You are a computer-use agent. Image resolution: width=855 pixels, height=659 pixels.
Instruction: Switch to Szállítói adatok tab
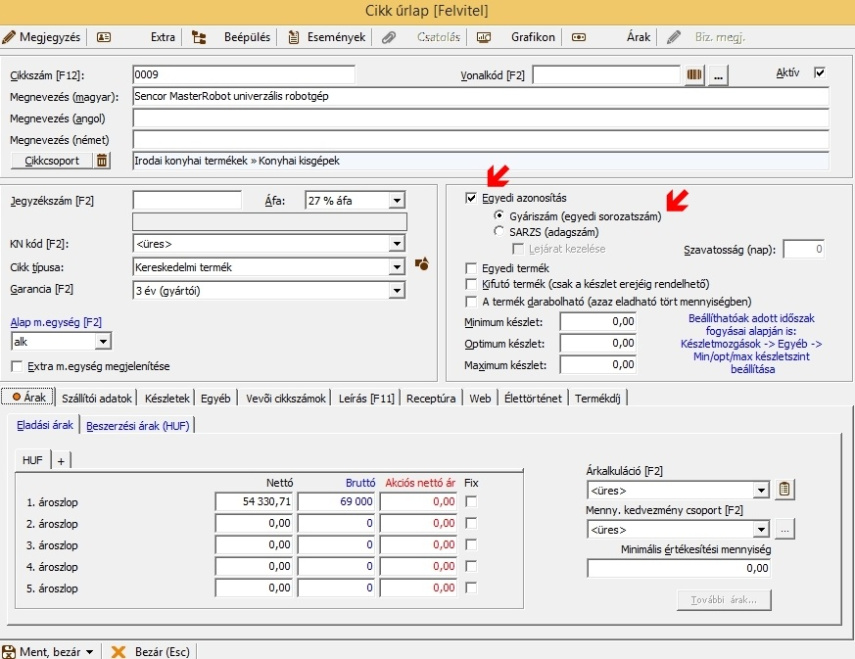click(x=97, y=398)
